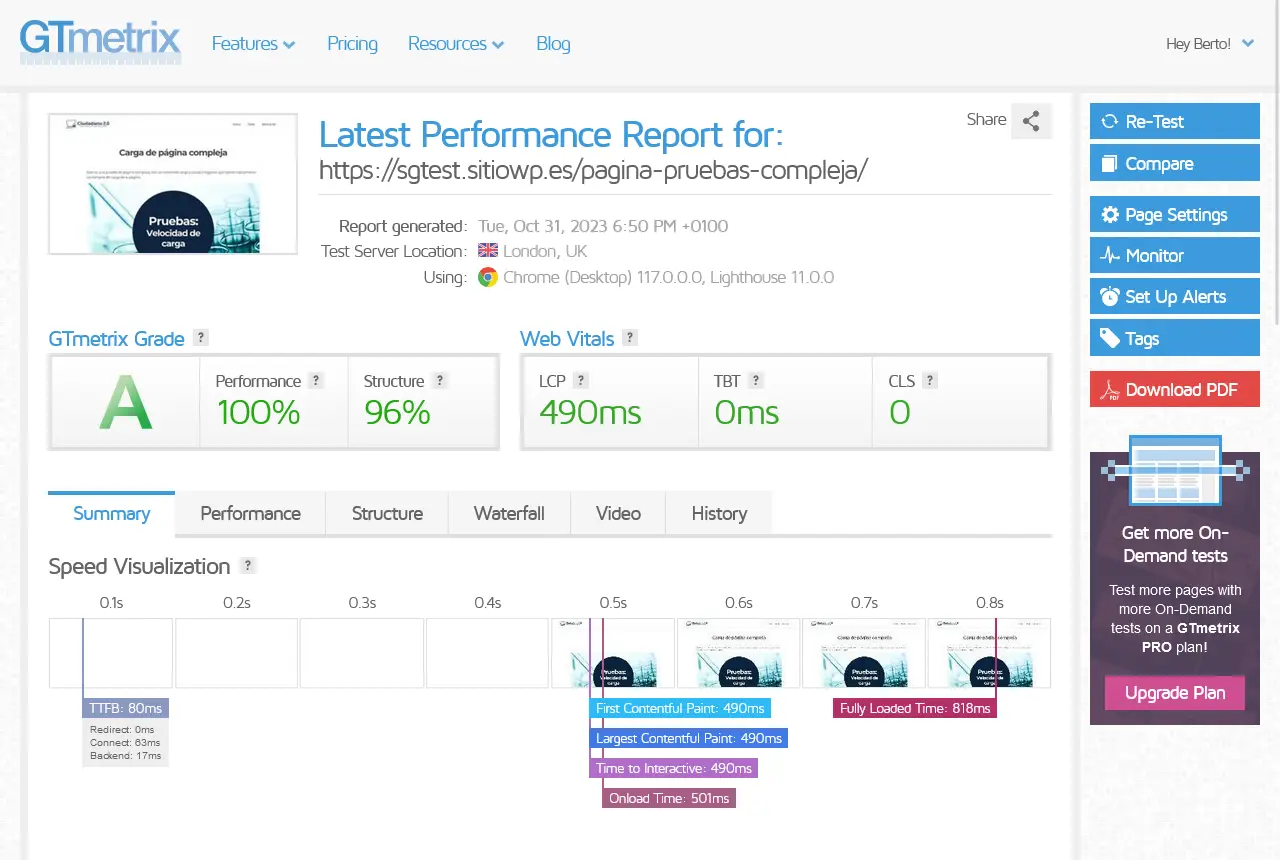Click the TTFB: 80ms marker
Image resolution: width=1280 pixels, height=860 pixels.
point(126,708)
